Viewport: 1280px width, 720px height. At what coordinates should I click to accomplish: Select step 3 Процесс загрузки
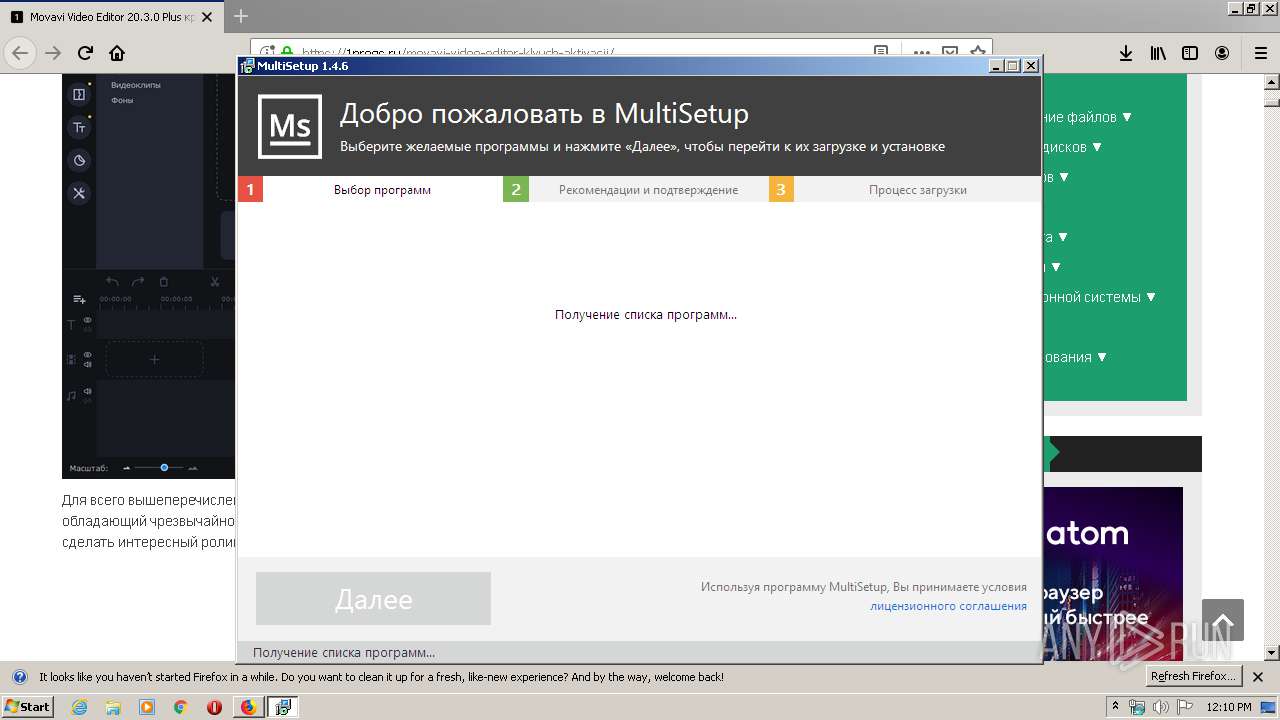[x=905, y=189]
